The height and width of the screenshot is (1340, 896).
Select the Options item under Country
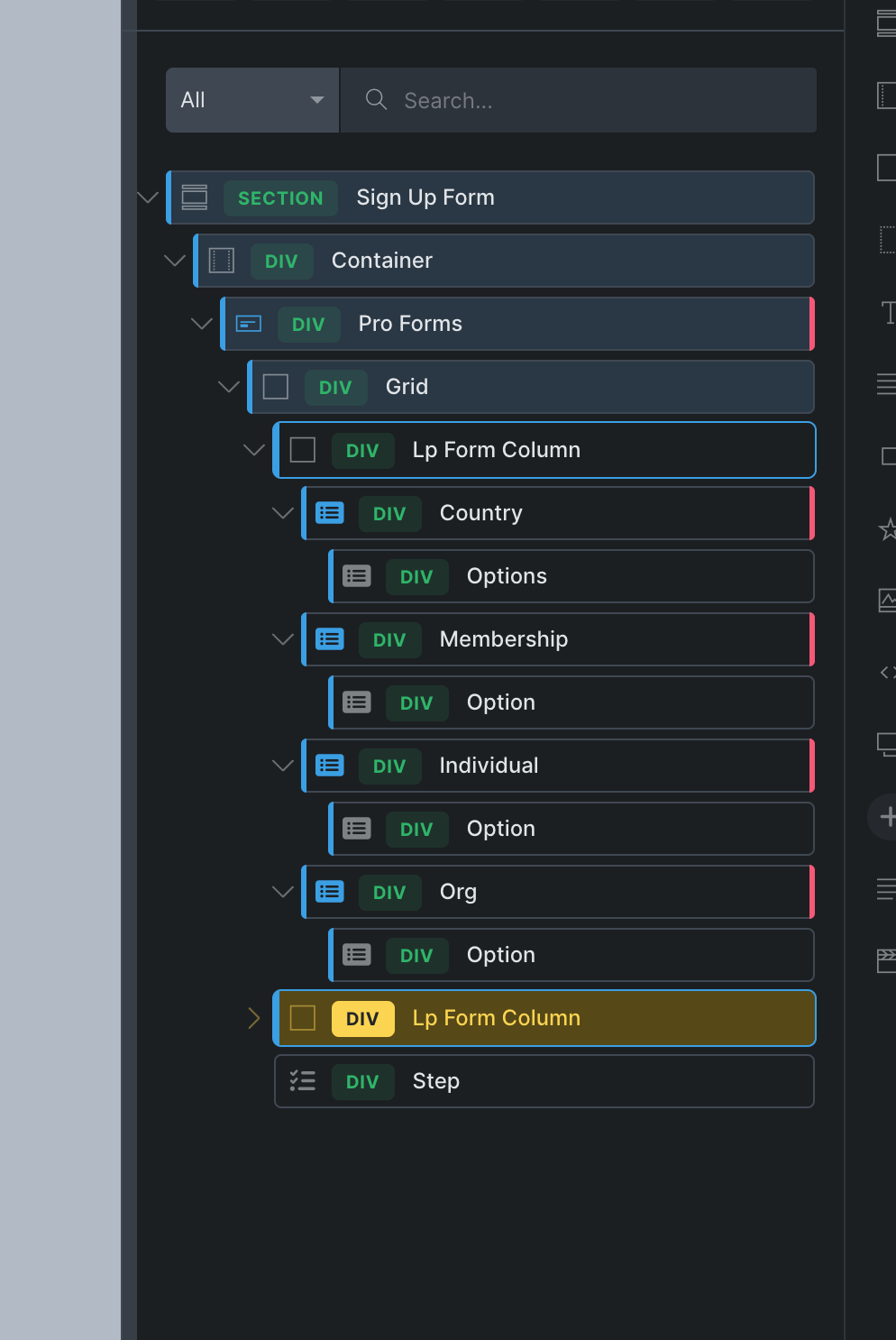coord(507,576)
